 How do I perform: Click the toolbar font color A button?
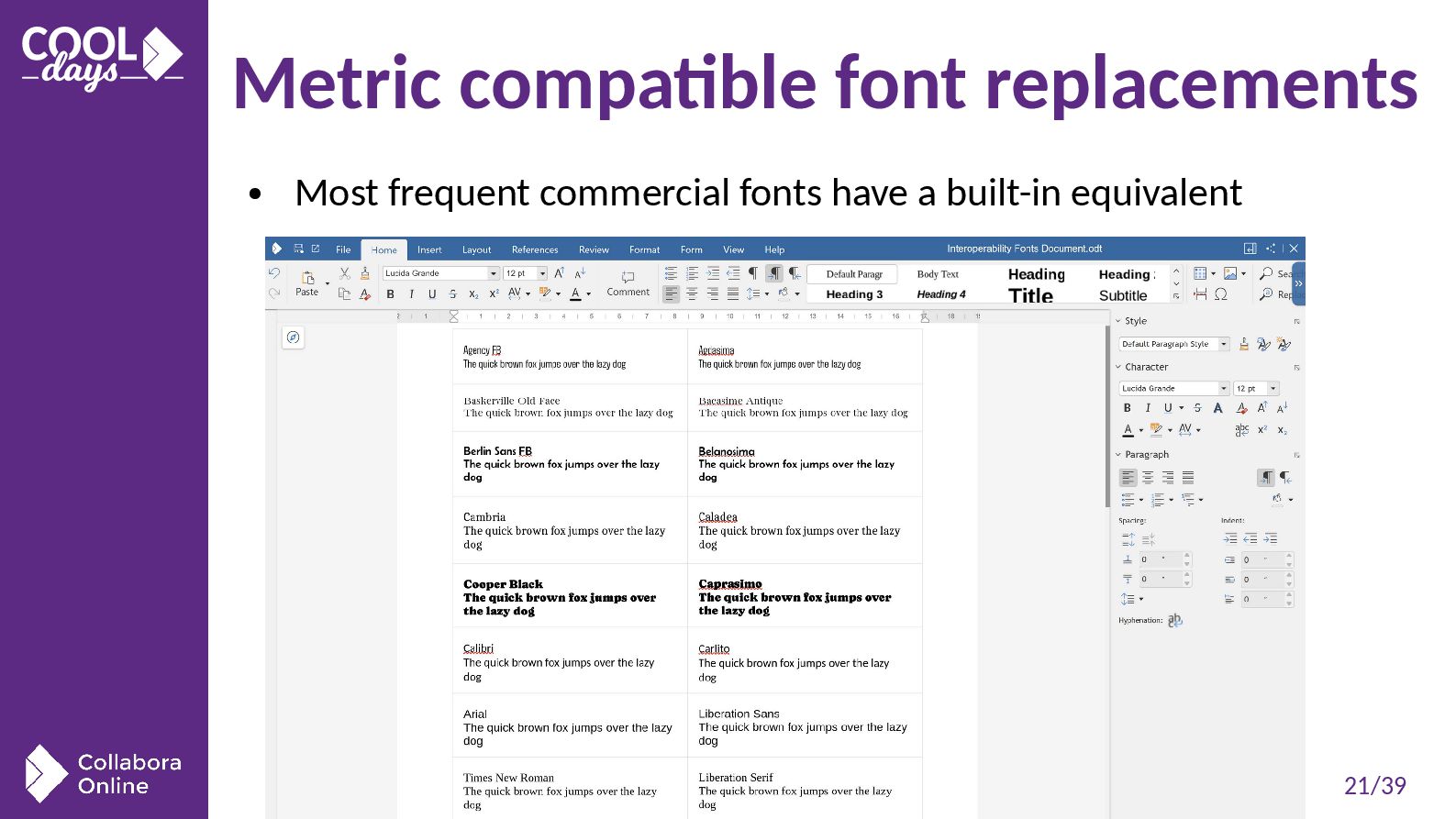(x=575, y=294)
